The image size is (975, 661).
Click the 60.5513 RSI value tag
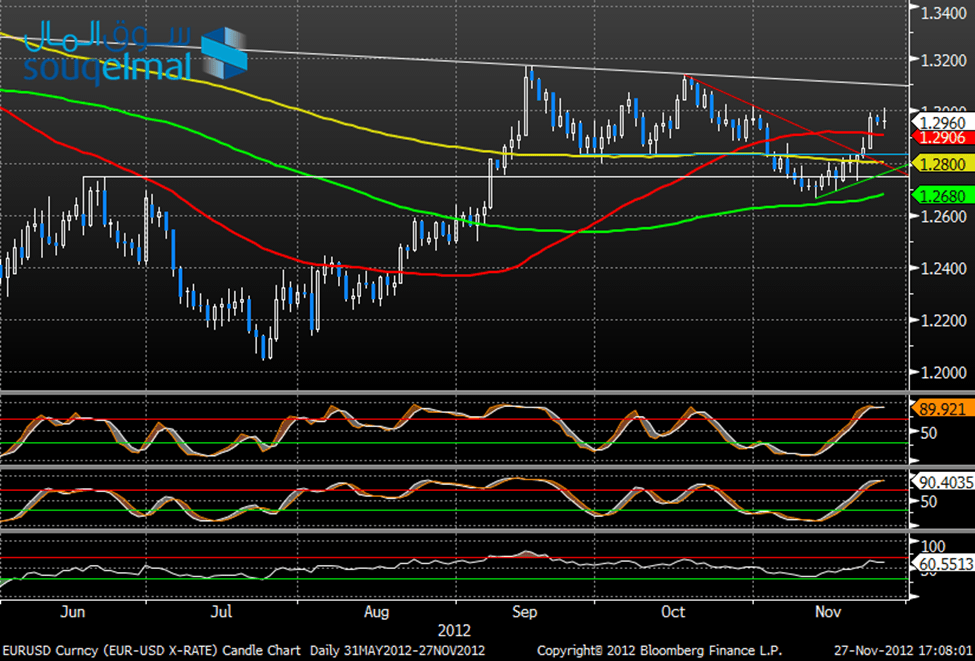pyautogui.click(x=940, y=564)
